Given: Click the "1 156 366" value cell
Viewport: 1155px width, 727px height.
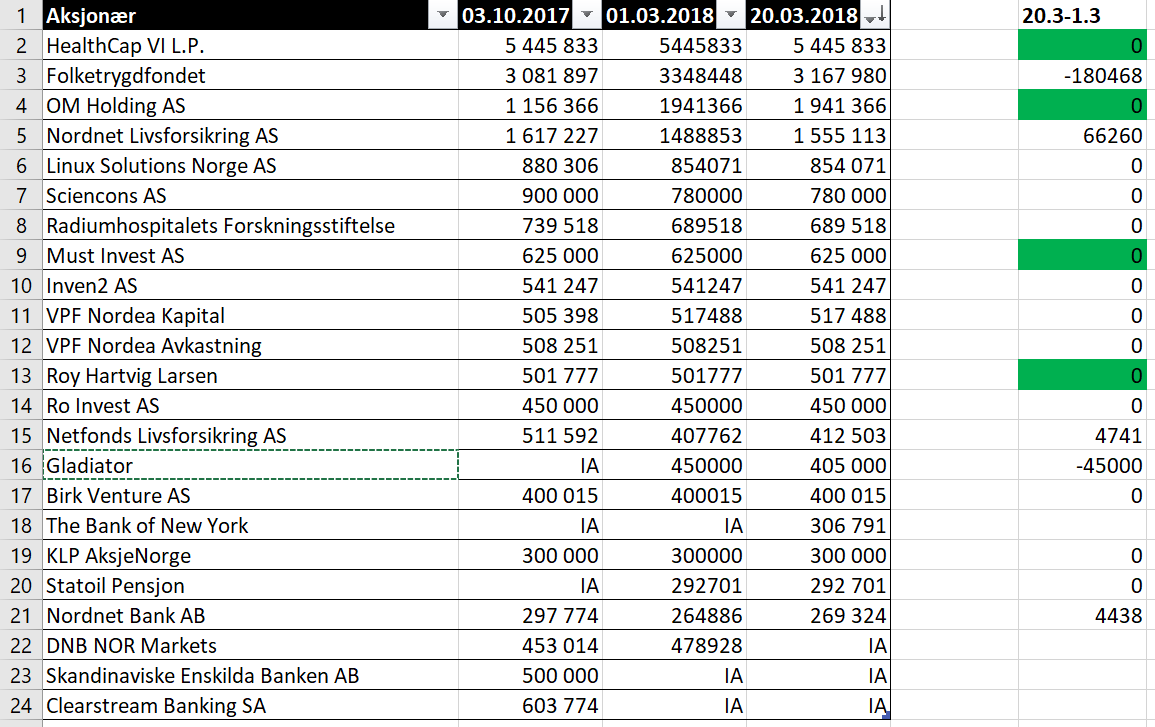Looking at the screenshot, I should pos(530,105).
